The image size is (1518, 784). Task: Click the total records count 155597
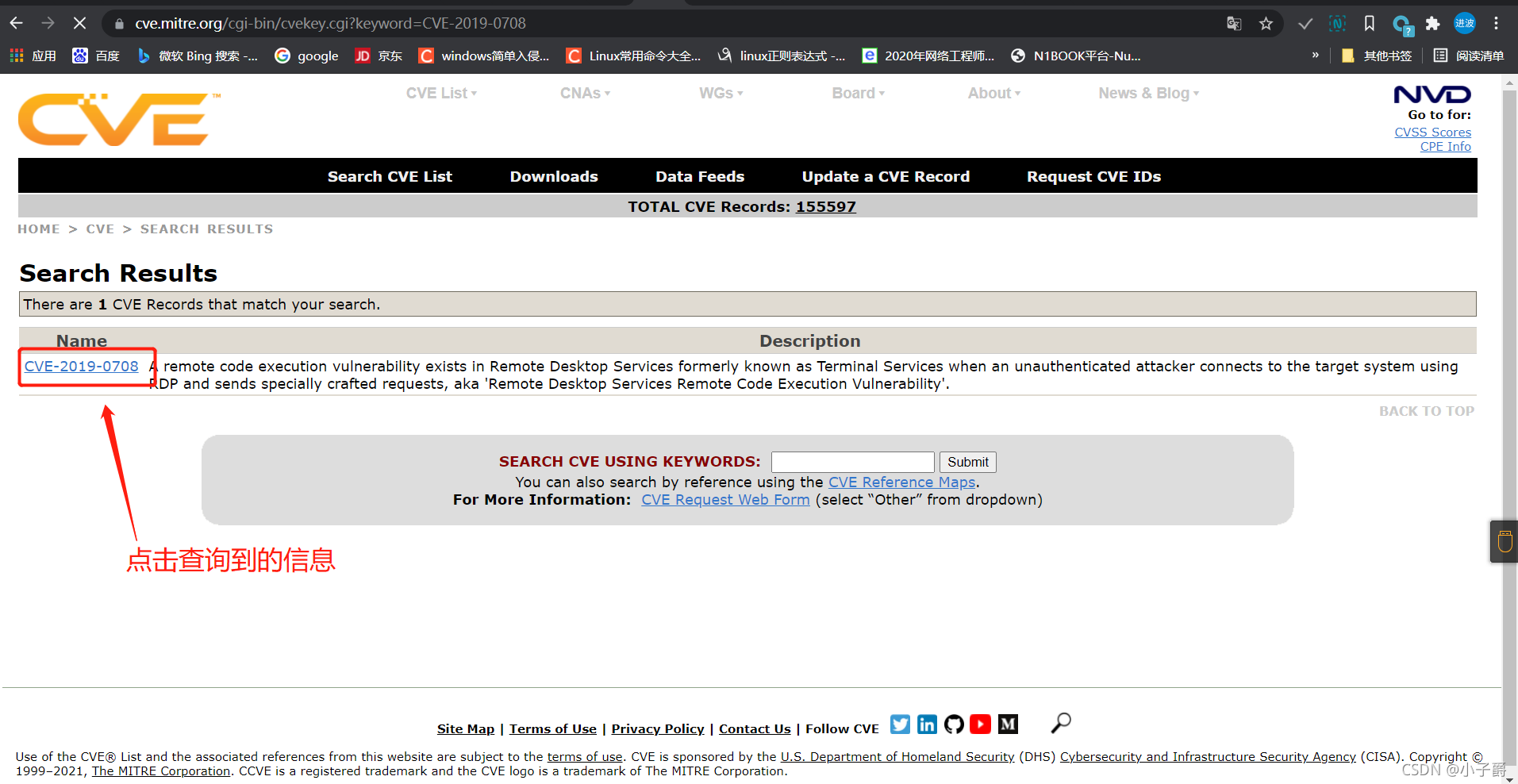(826, 206)
